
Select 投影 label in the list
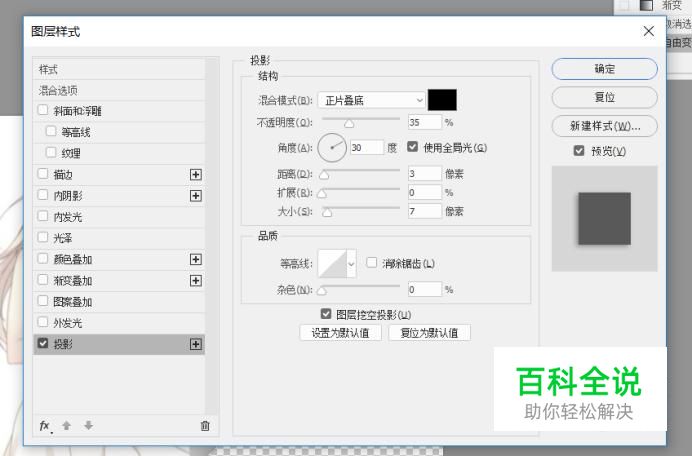coord(63,344)
